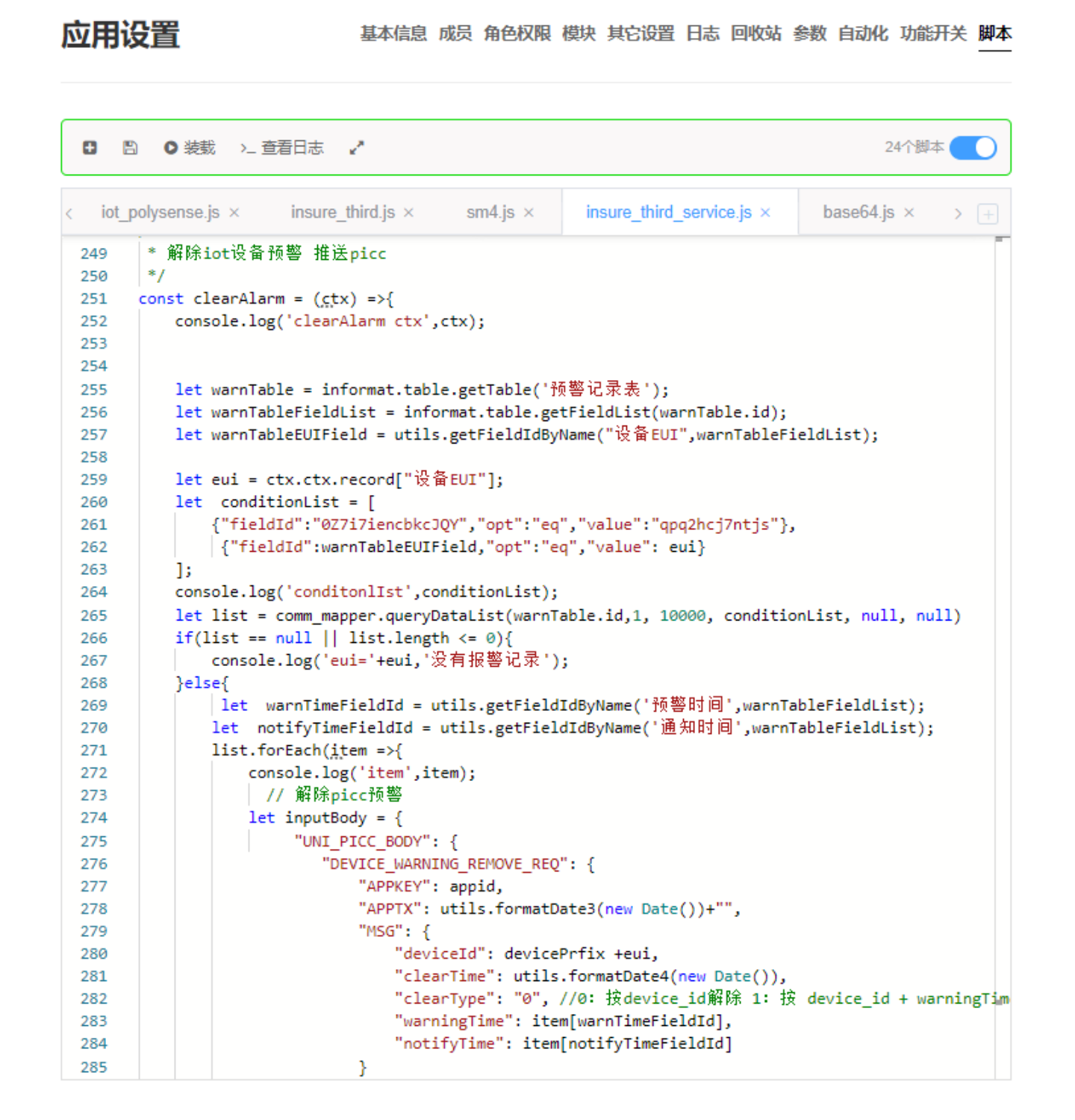Open the 自动化 tab
1075x1120 pixels.
(x=863, y=34)
